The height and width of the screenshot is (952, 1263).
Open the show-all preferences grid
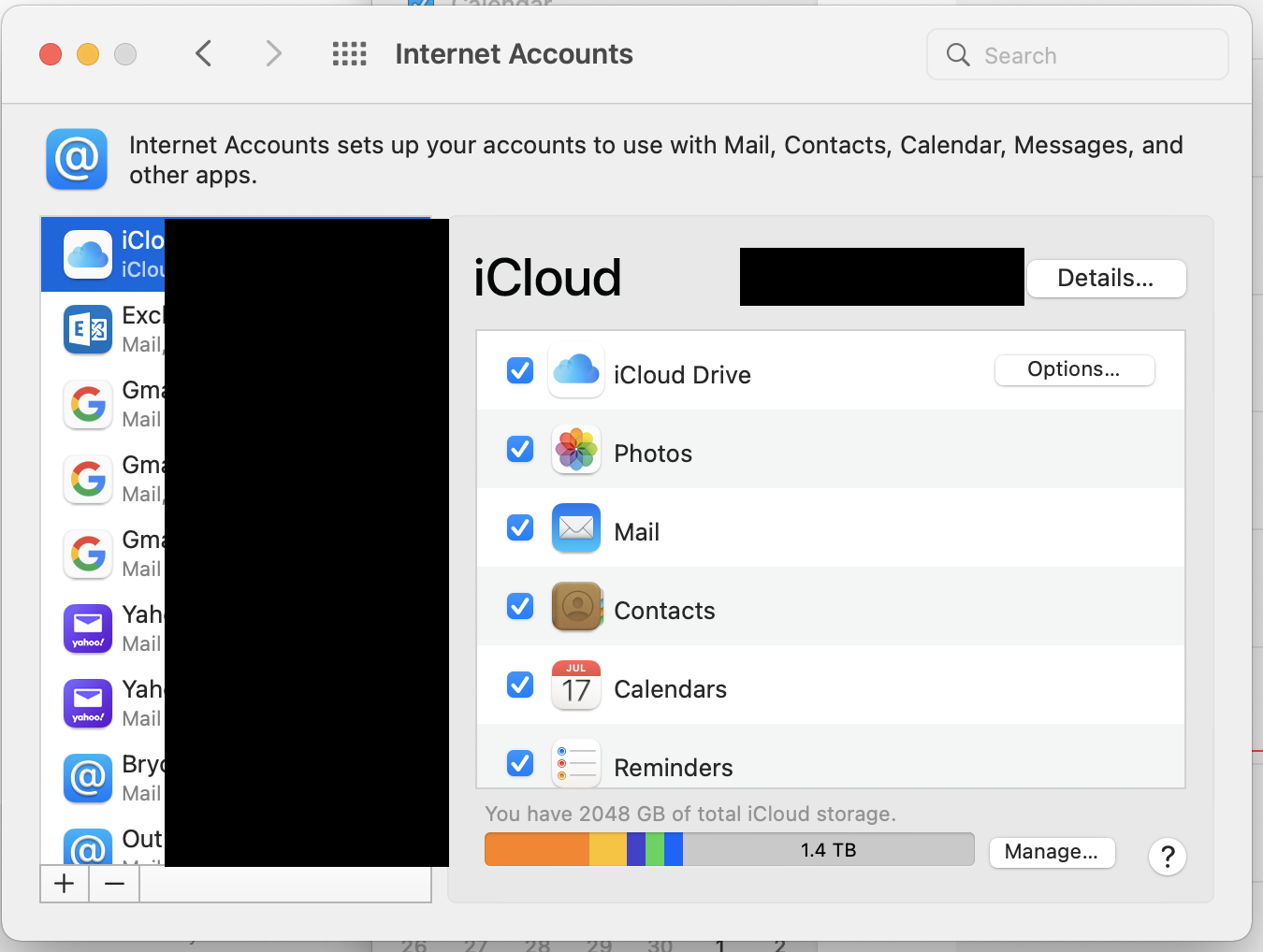click(x=349, y=54)
